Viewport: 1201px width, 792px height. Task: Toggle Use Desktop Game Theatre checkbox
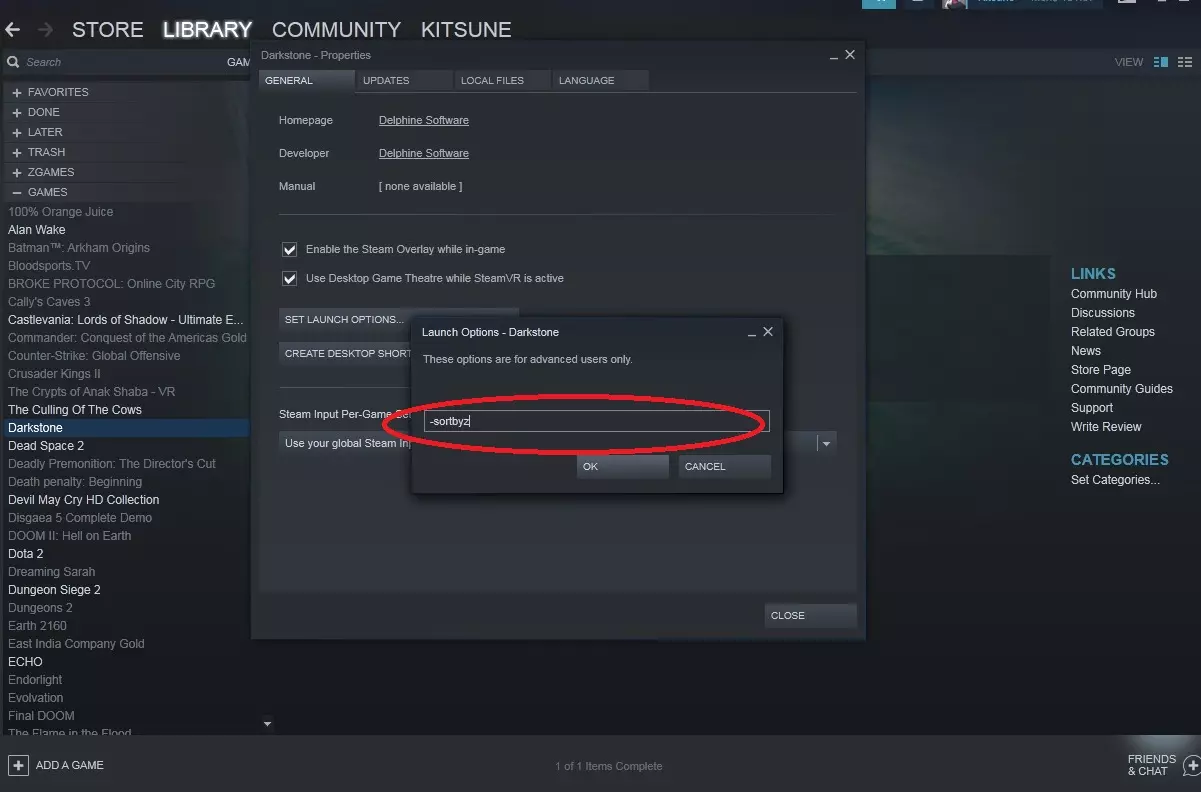pos(290,278)
